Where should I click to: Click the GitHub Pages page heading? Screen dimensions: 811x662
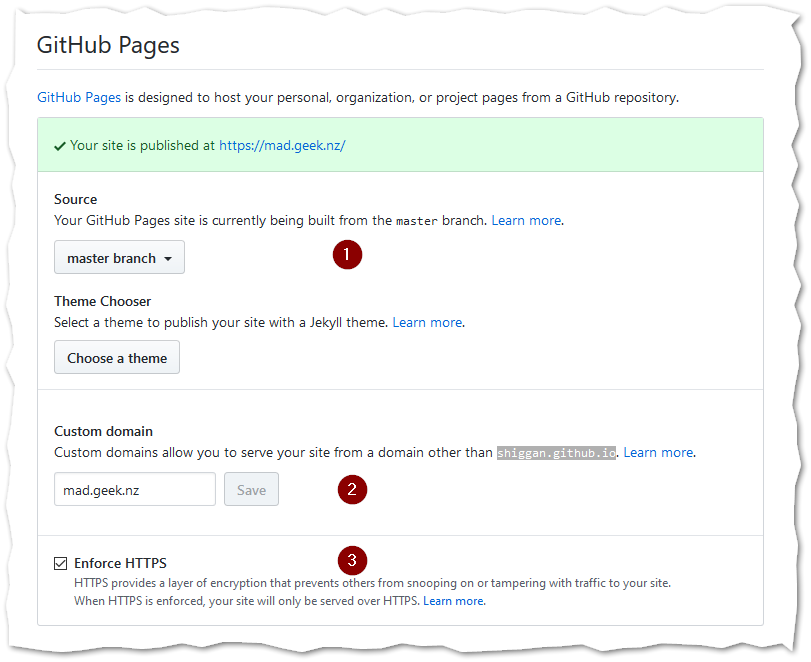[108, 46]
